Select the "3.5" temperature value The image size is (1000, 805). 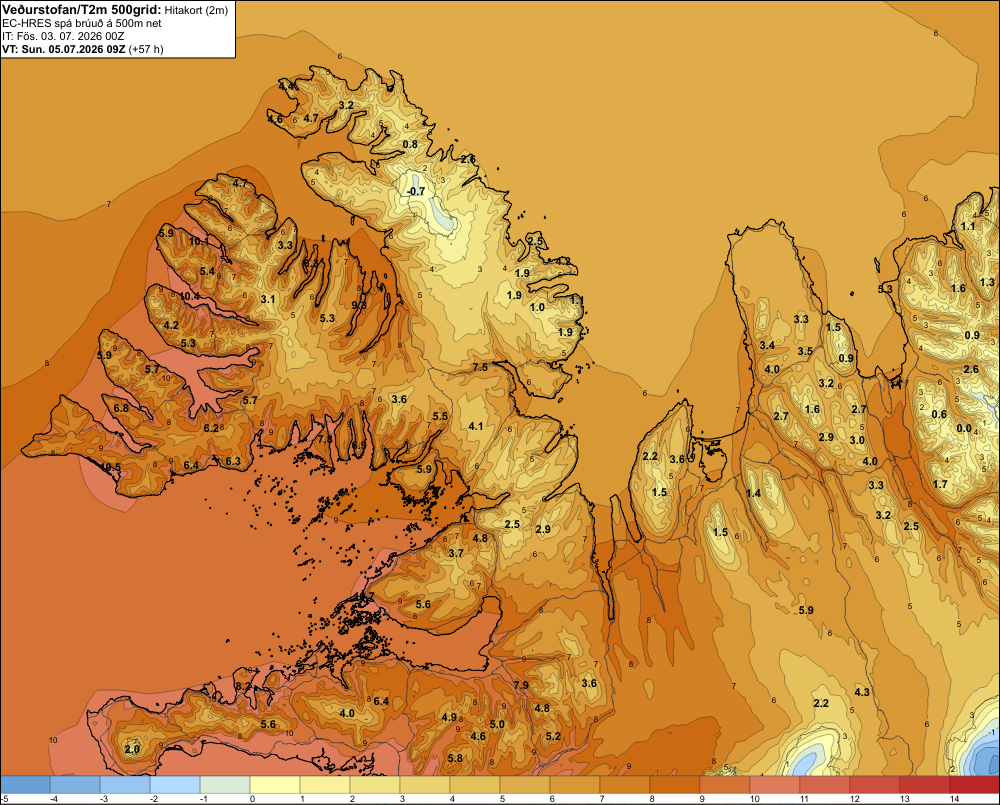point(805,351)
